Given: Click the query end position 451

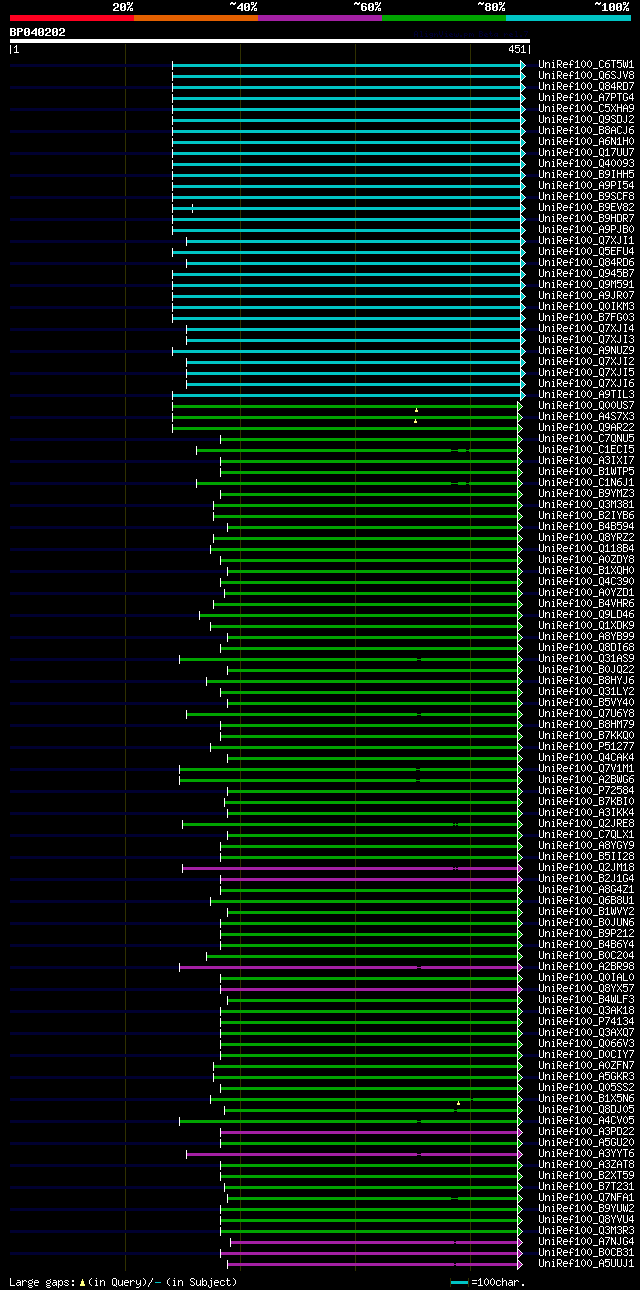Looking at the screenshot, I should point(517,49).
